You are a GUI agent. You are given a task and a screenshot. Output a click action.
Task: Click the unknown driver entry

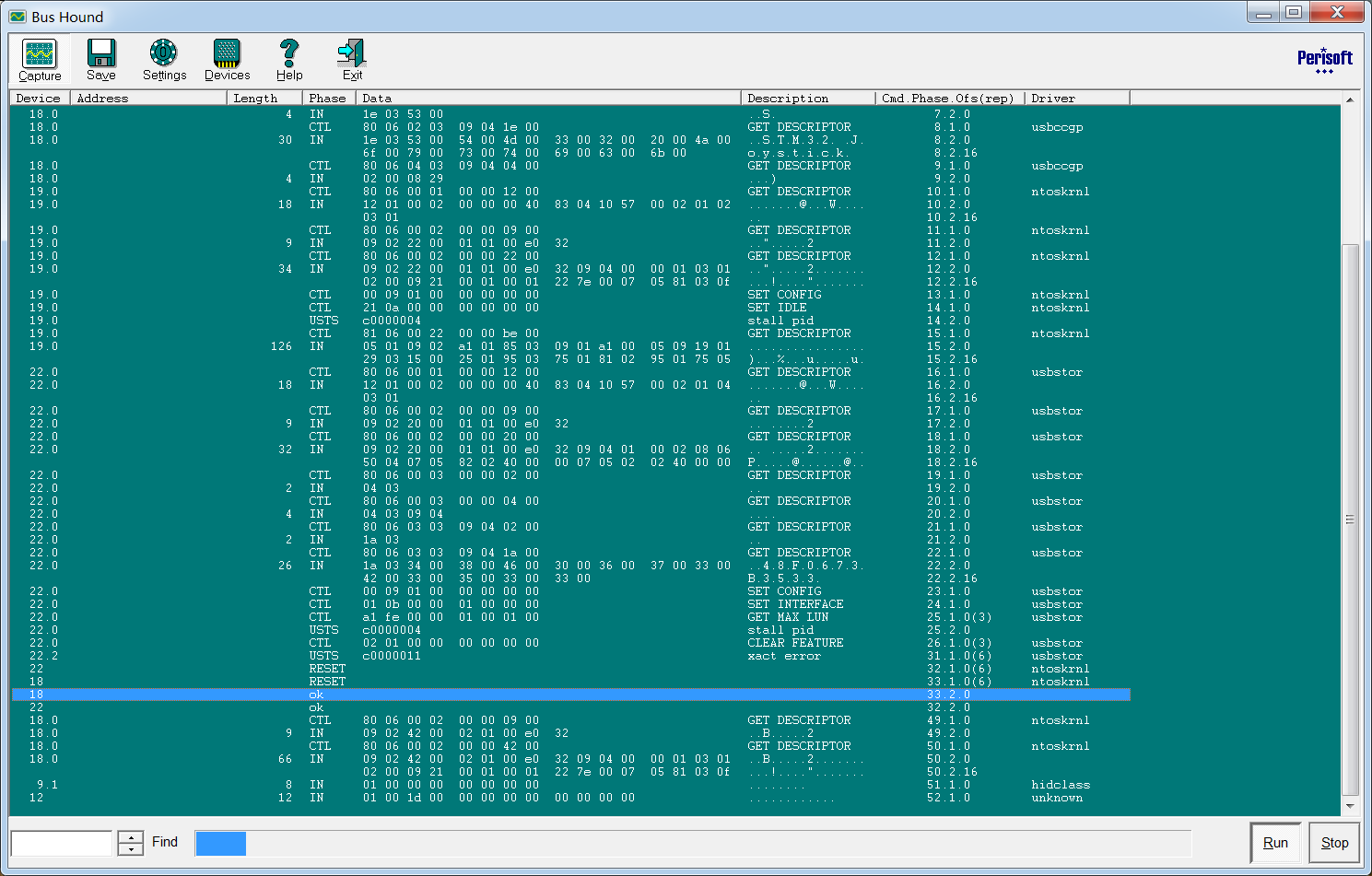coord(1057,798)
